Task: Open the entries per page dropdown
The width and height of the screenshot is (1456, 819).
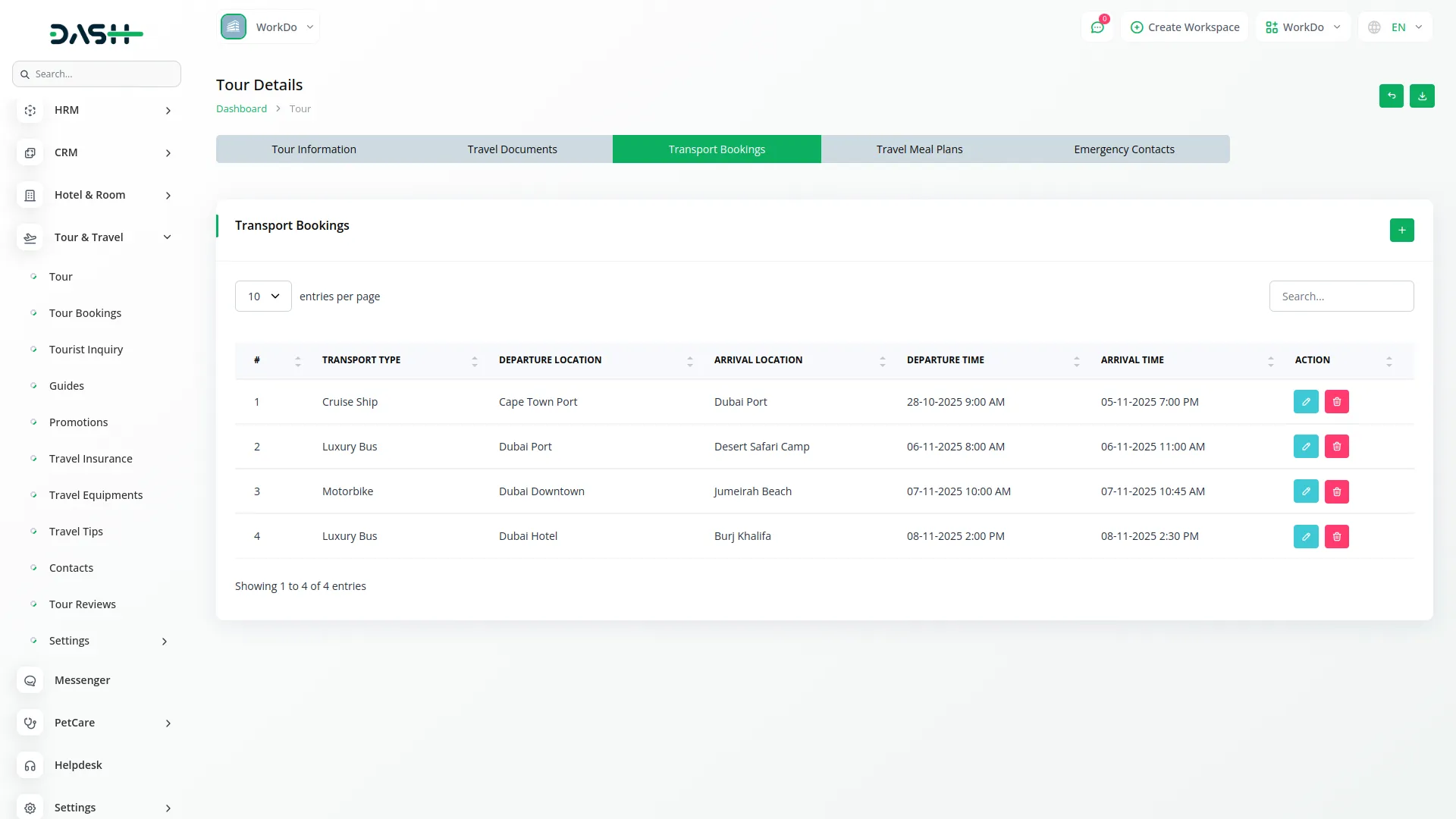Action: [x=263, y=296]
